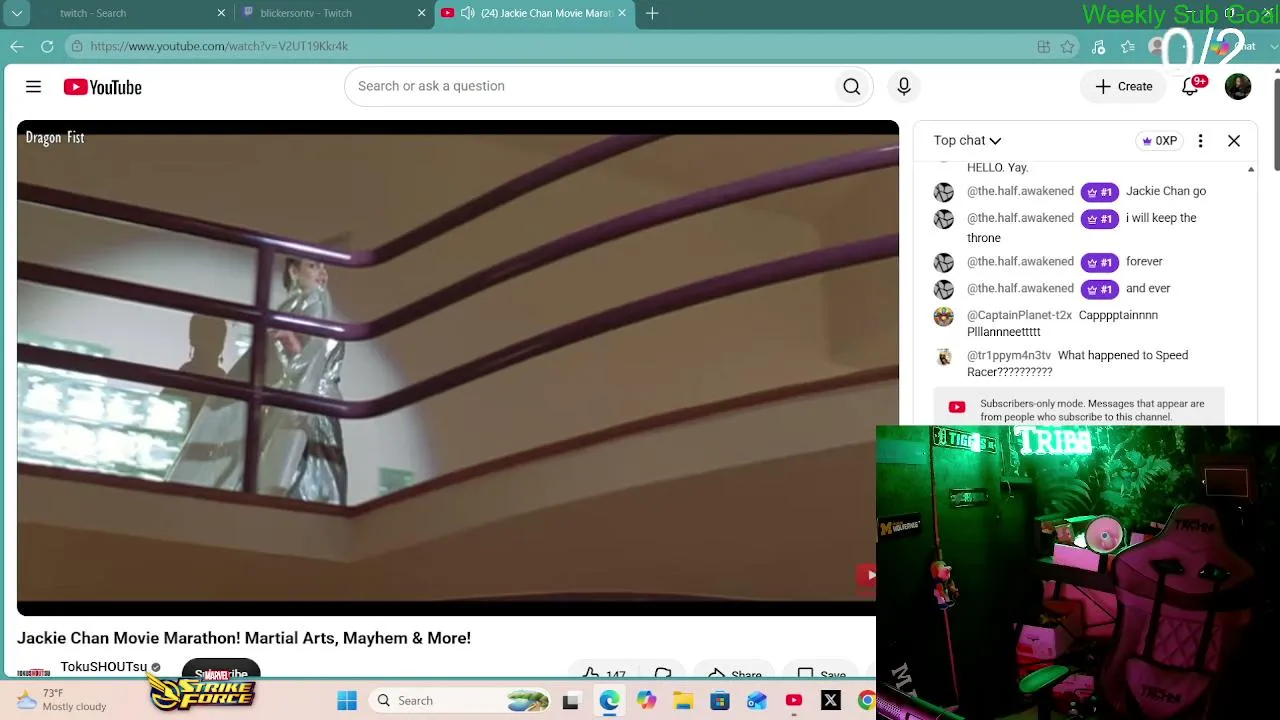Open the apps grid icon in address bar
Viewport: 1280px width, 720px height.
(1043, 46)
